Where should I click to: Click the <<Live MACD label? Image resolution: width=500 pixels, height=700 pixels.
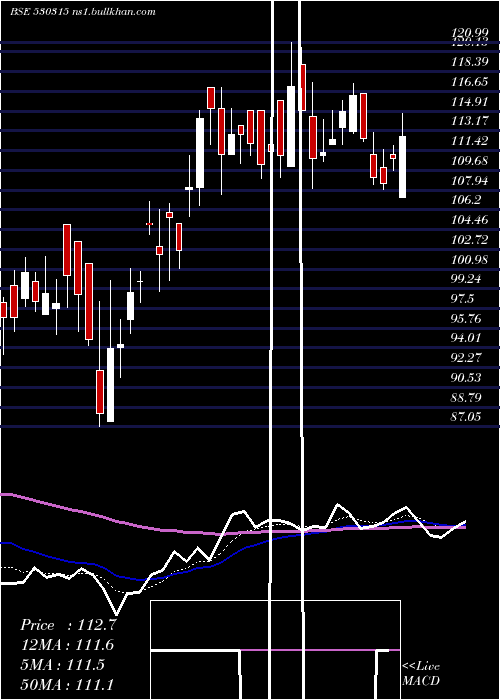(x=421, y=673)
